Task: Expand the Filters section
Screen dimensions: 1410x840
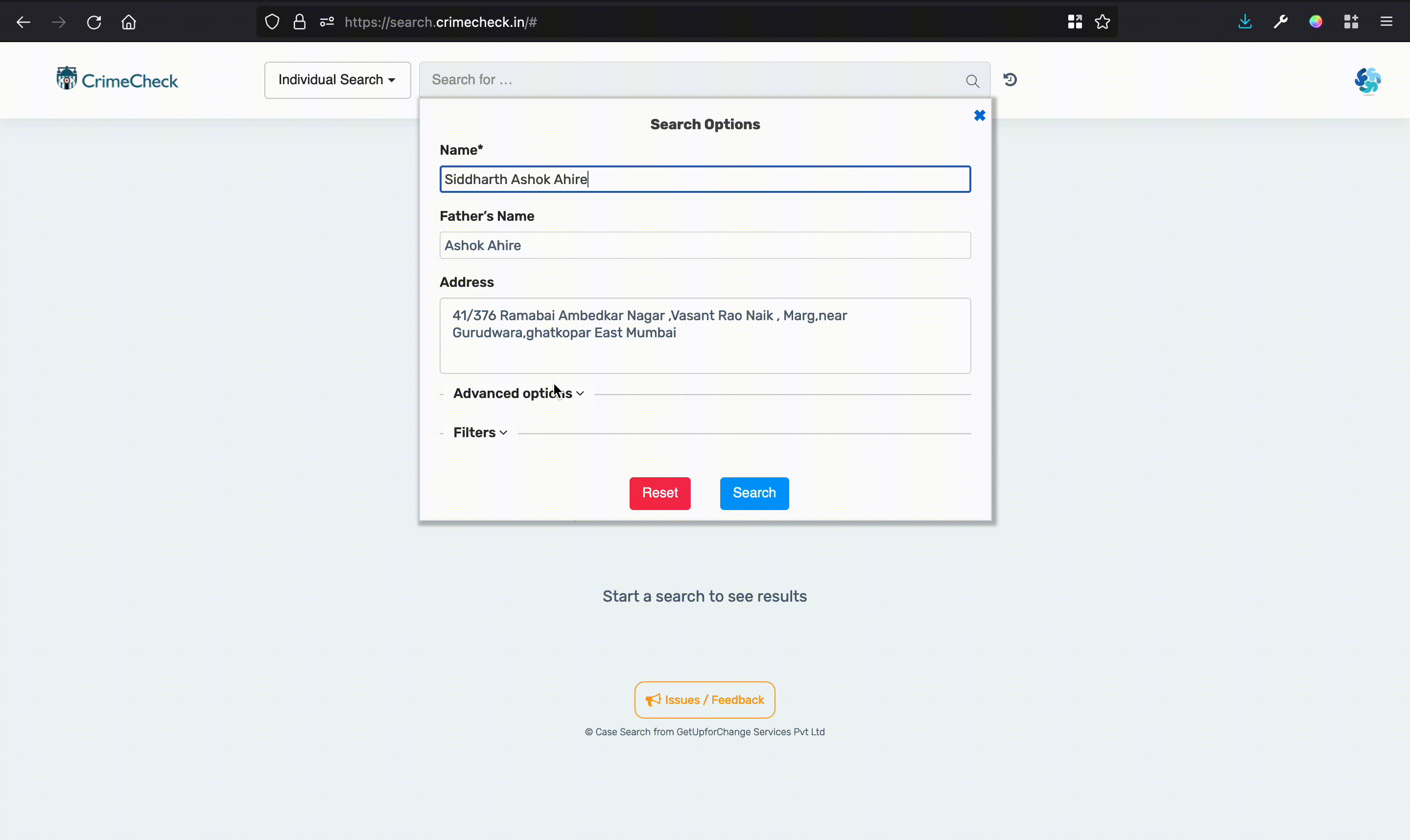Action: [x=480, y=432]
